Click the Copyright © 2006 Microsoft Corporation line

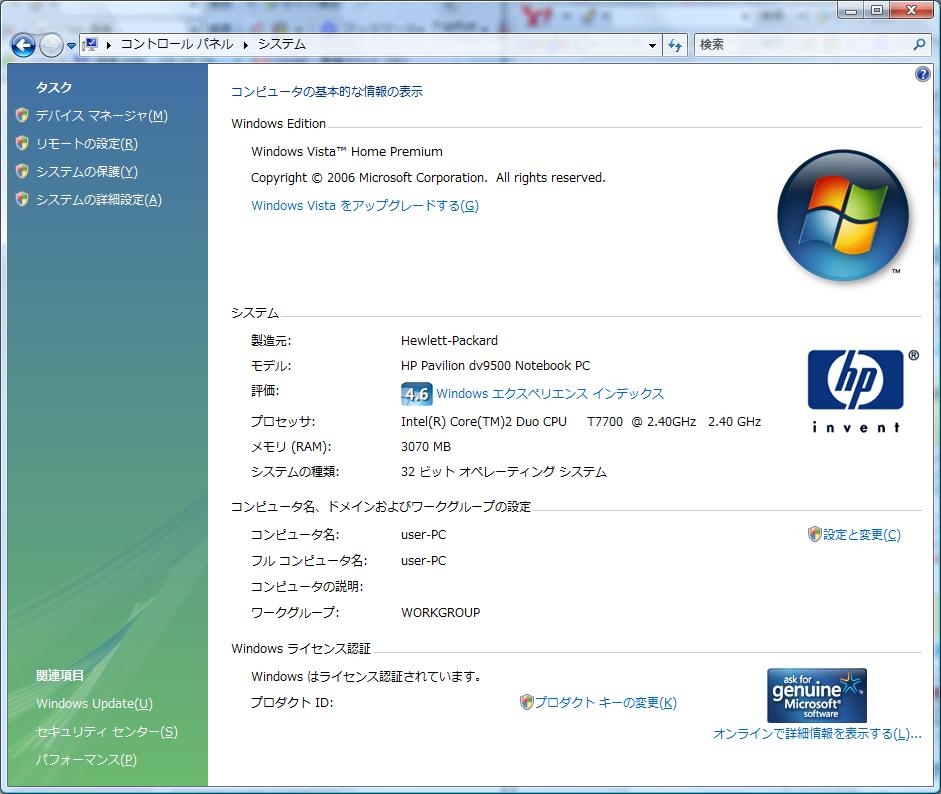tap(428, 178)
